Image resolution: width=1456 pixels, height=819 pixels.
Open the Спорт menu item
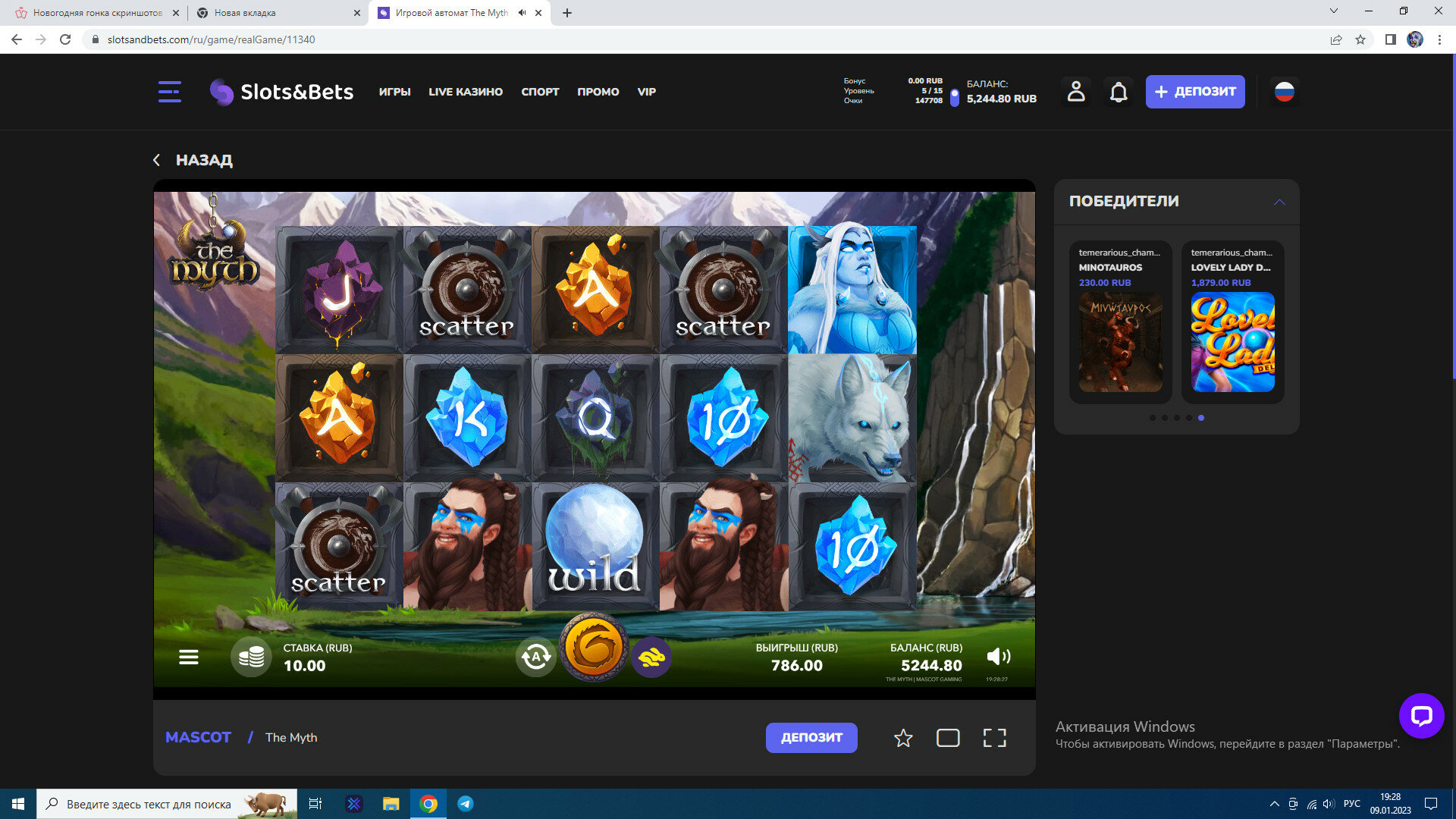(540, 92)
